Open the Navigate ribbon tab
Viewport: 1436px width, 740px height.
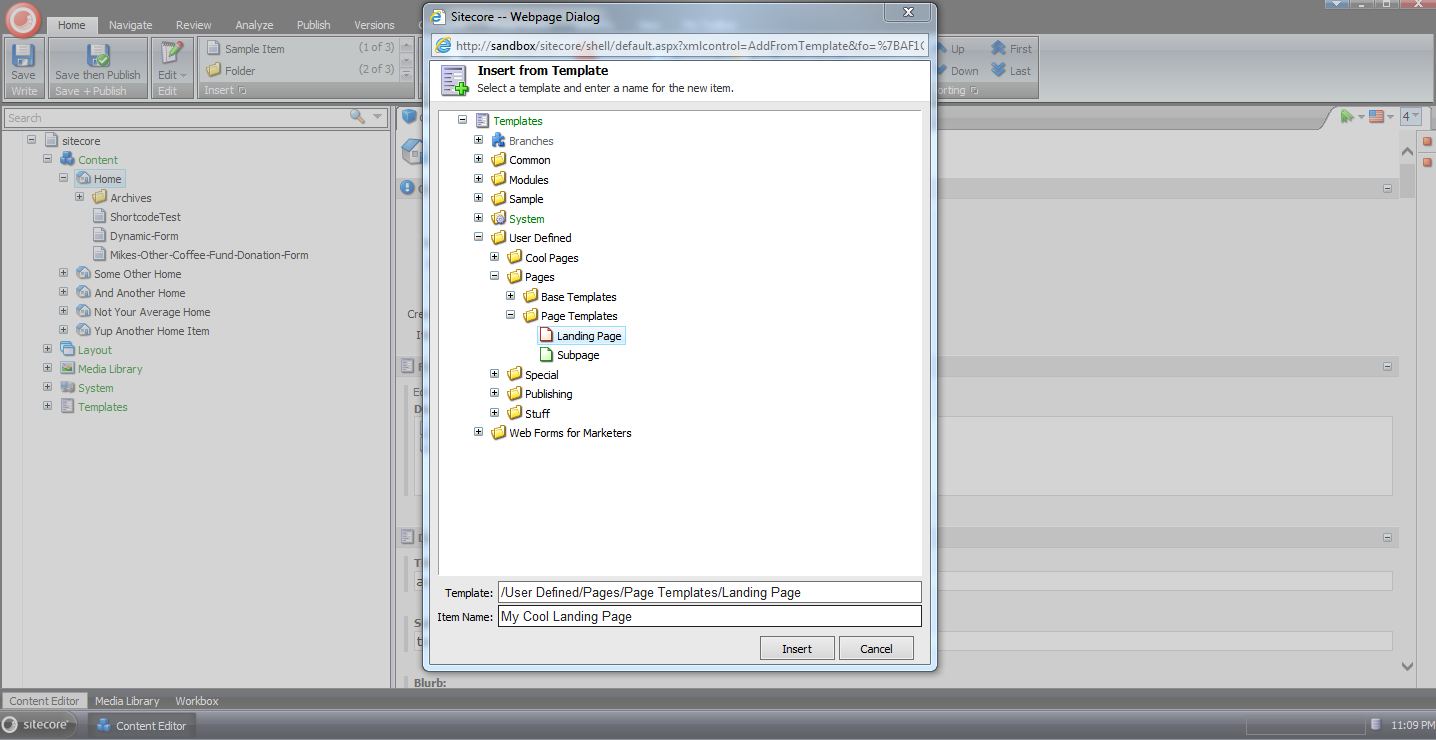pyautogui.click(x=130, y=25)
